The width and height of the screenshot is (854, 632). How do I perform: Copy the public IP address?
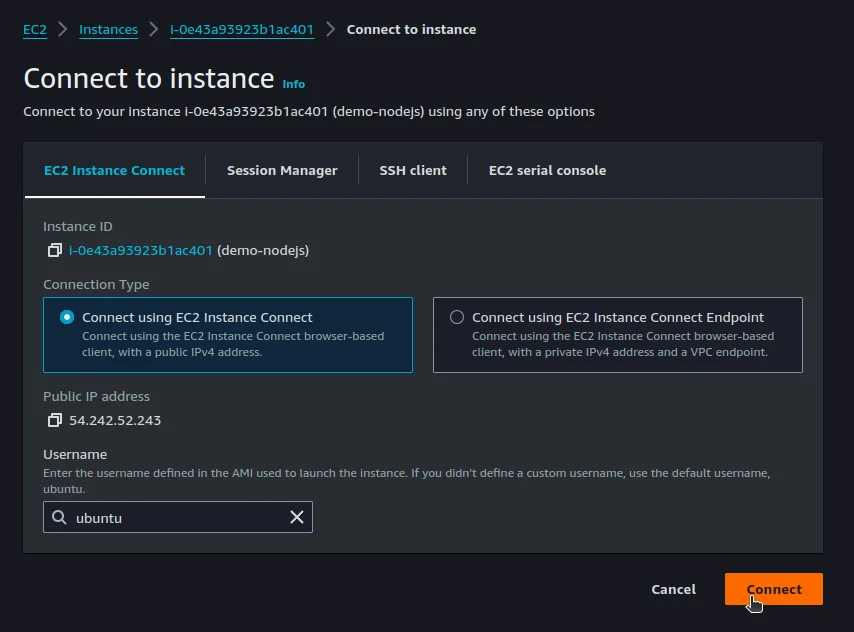55,420
